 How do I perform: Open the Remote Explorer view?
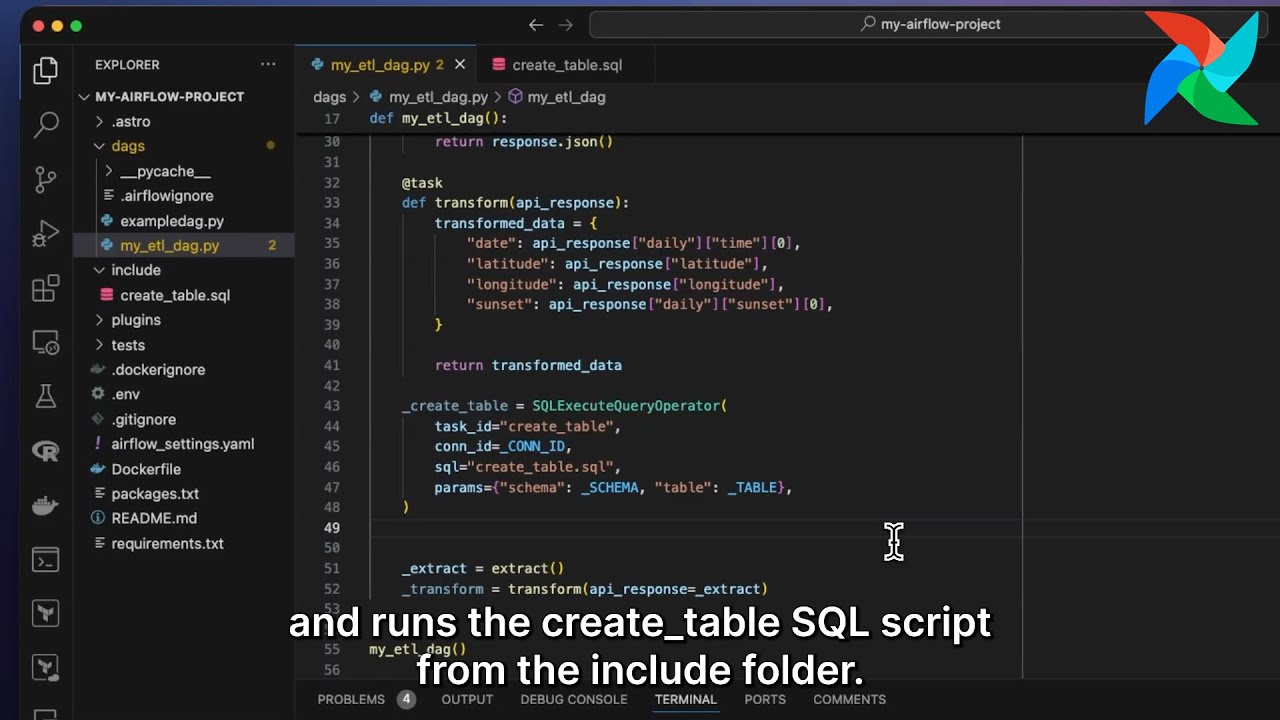tap(45, 343)
